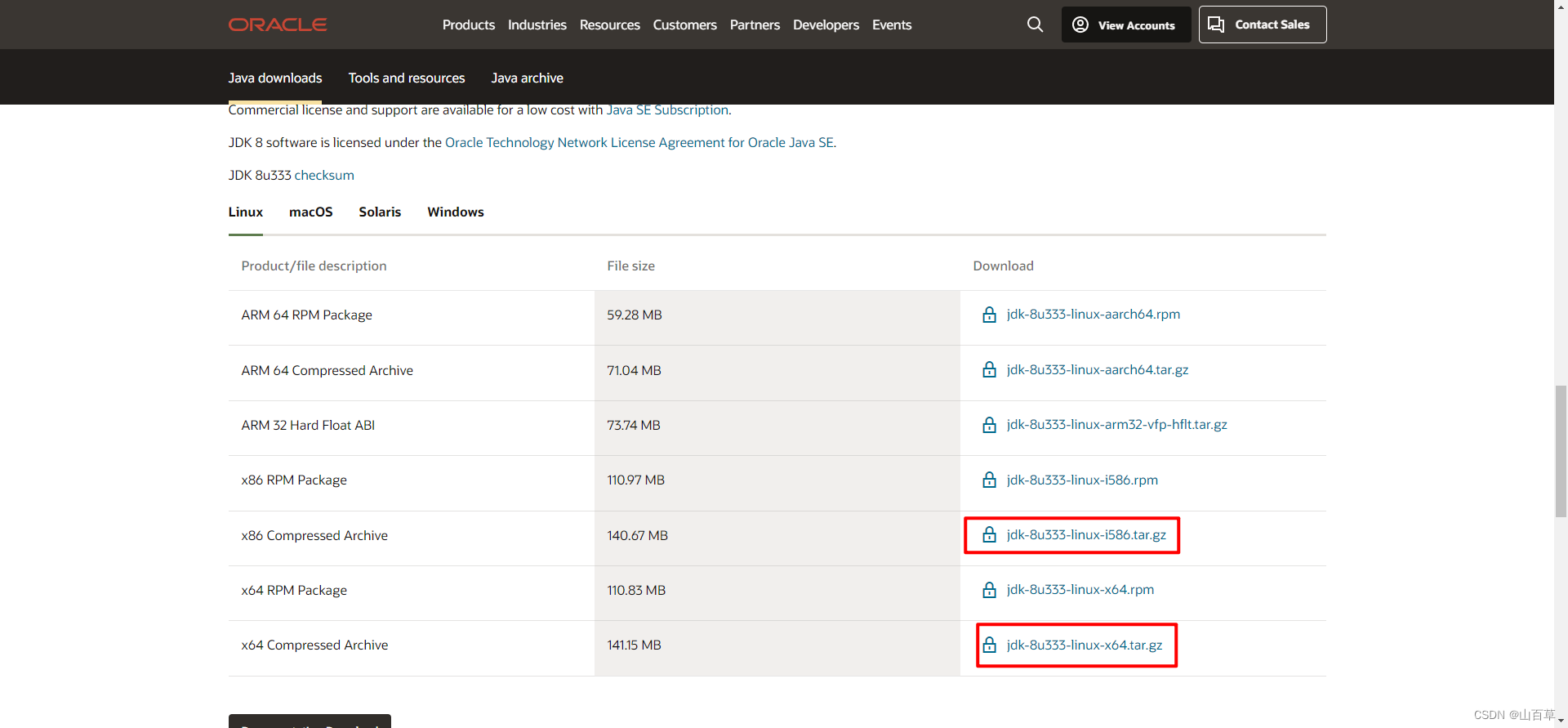Click lock icon for jdk-8u333-linux-x64.rpm
The height and width of the screenshot is (728, 1568).
[989, 590]
